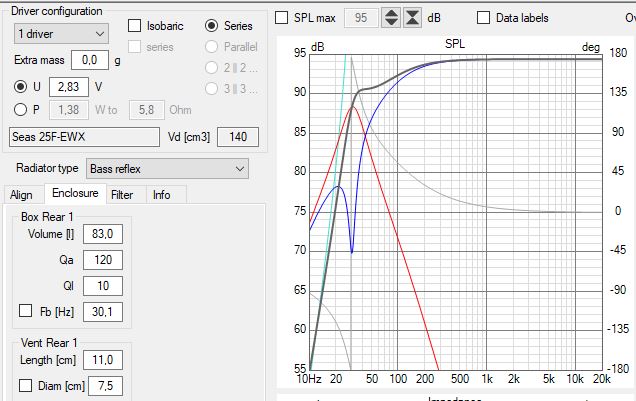Click the box Volume [l] input field

tap(103, 234)
